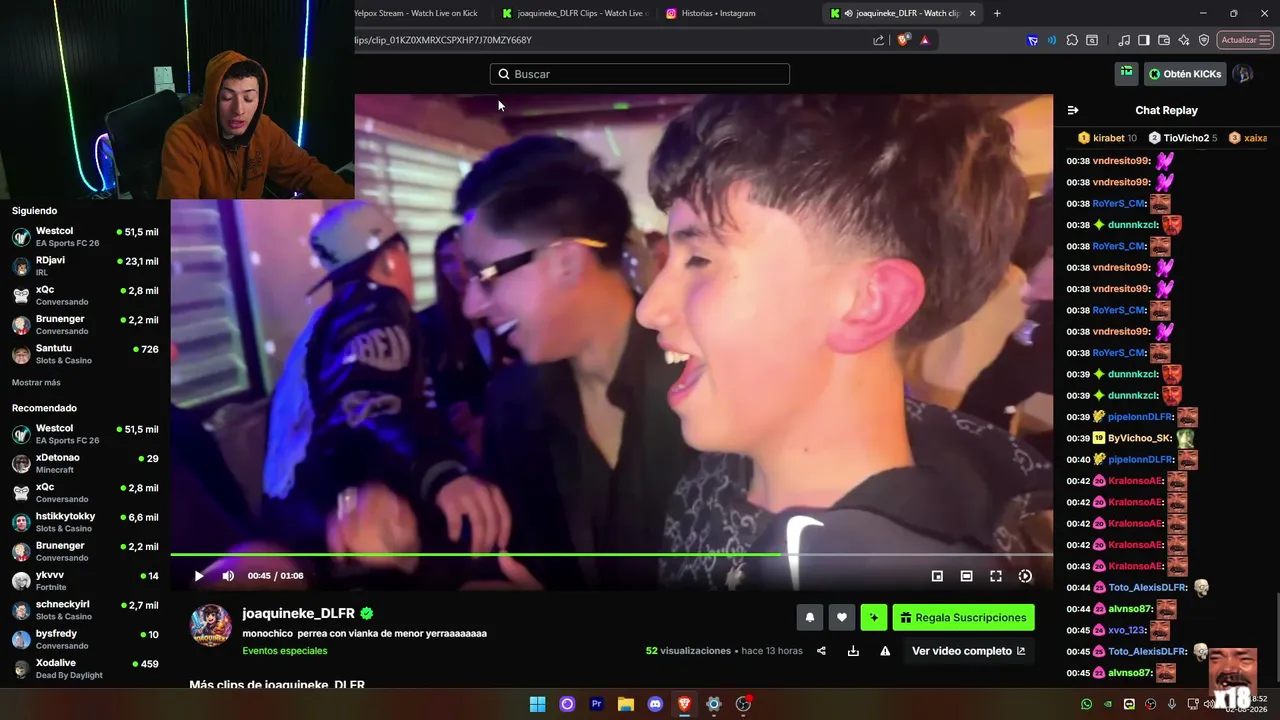
Task: Open Brave Leo AI sparkle icon
Action: point(1184,40)
